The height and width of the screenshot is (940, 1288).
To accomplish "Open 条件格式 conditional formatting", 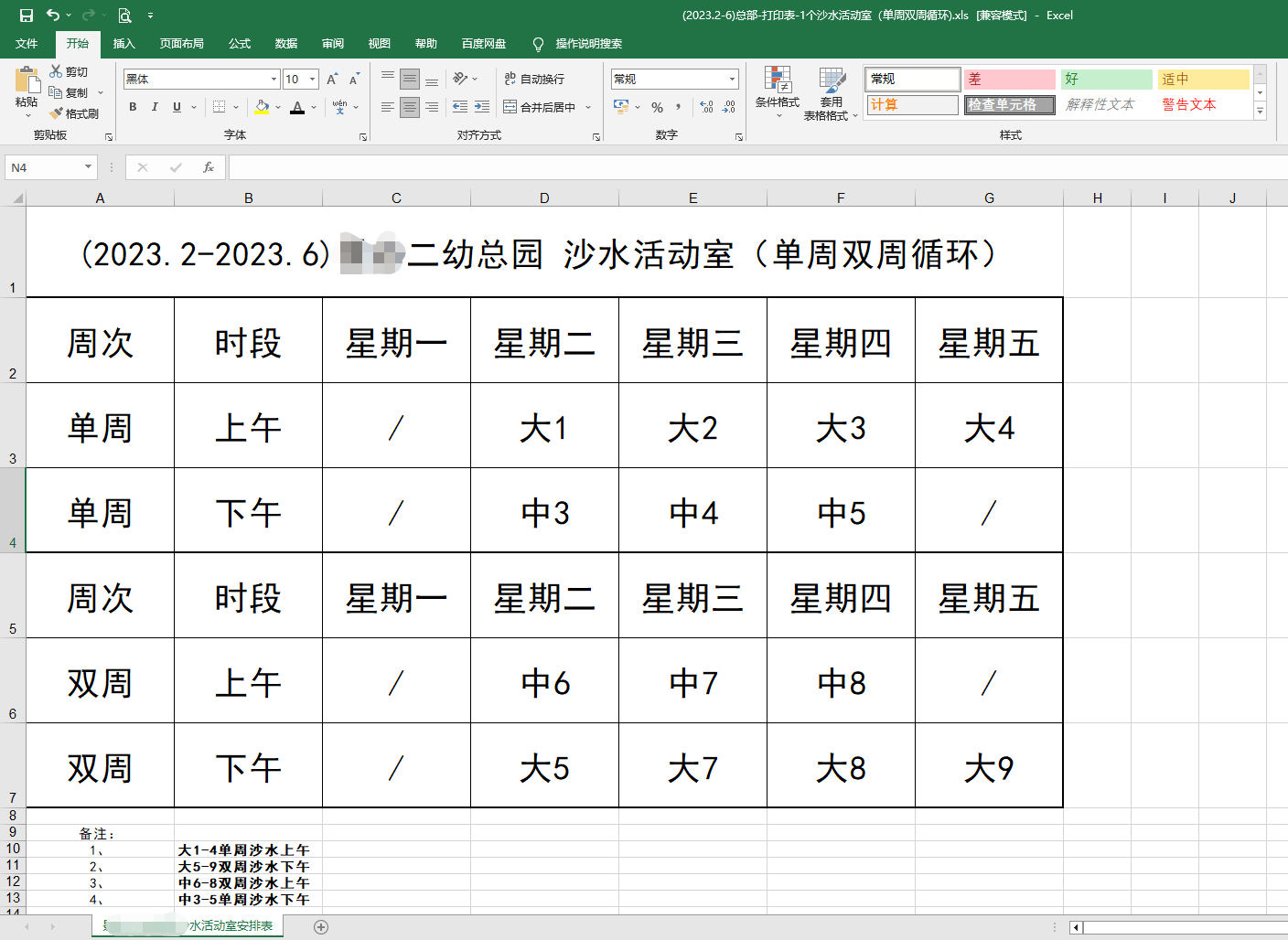I will (778, 92).
